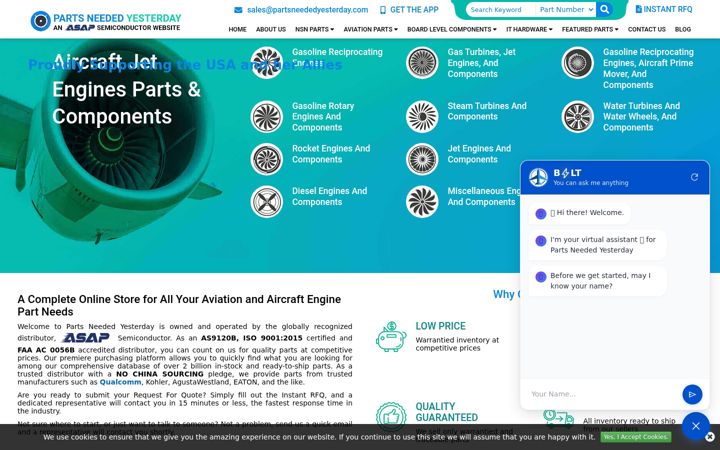Expand the Aviation Parts menu

[x=371, y=29]
